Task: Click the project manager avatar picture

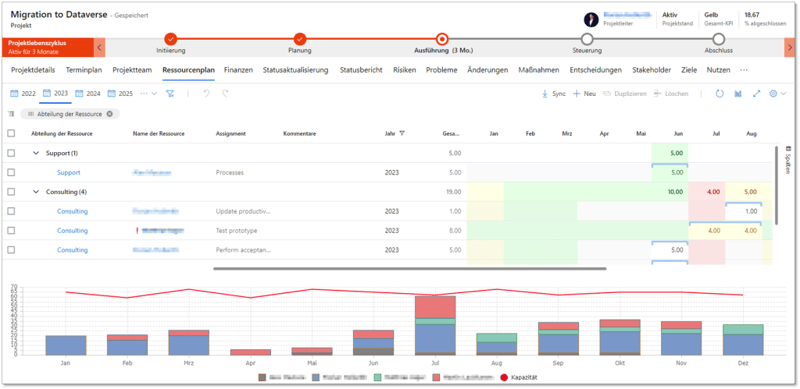Action: click(591, 20)
